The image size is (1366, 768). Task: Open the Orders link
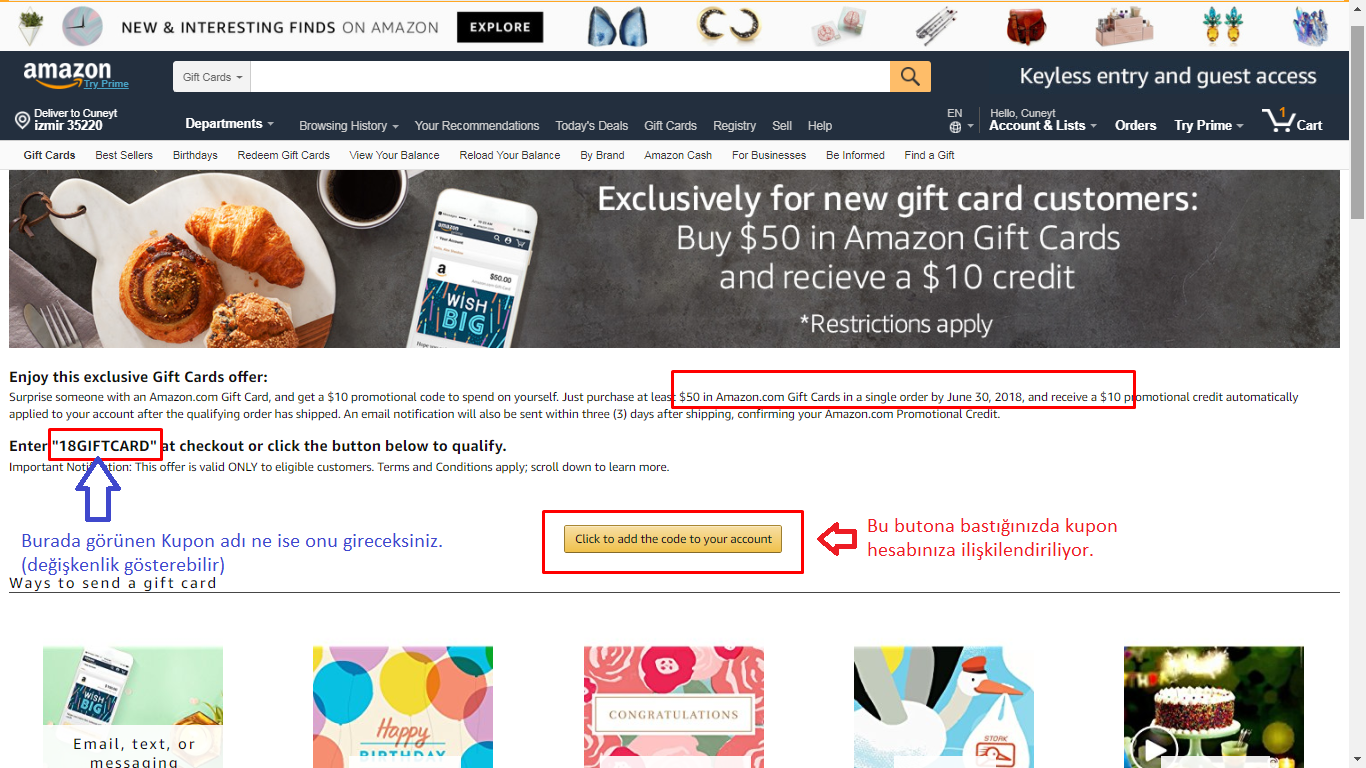[x=1136, y=125]
